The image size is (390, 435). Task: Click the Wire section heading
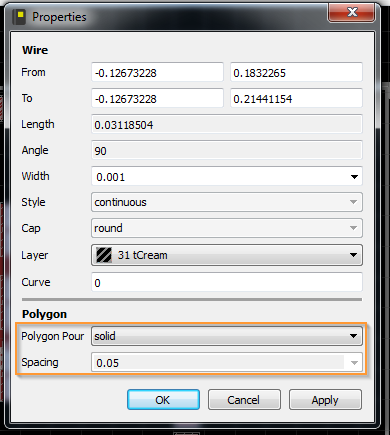(x=35, y=50)
